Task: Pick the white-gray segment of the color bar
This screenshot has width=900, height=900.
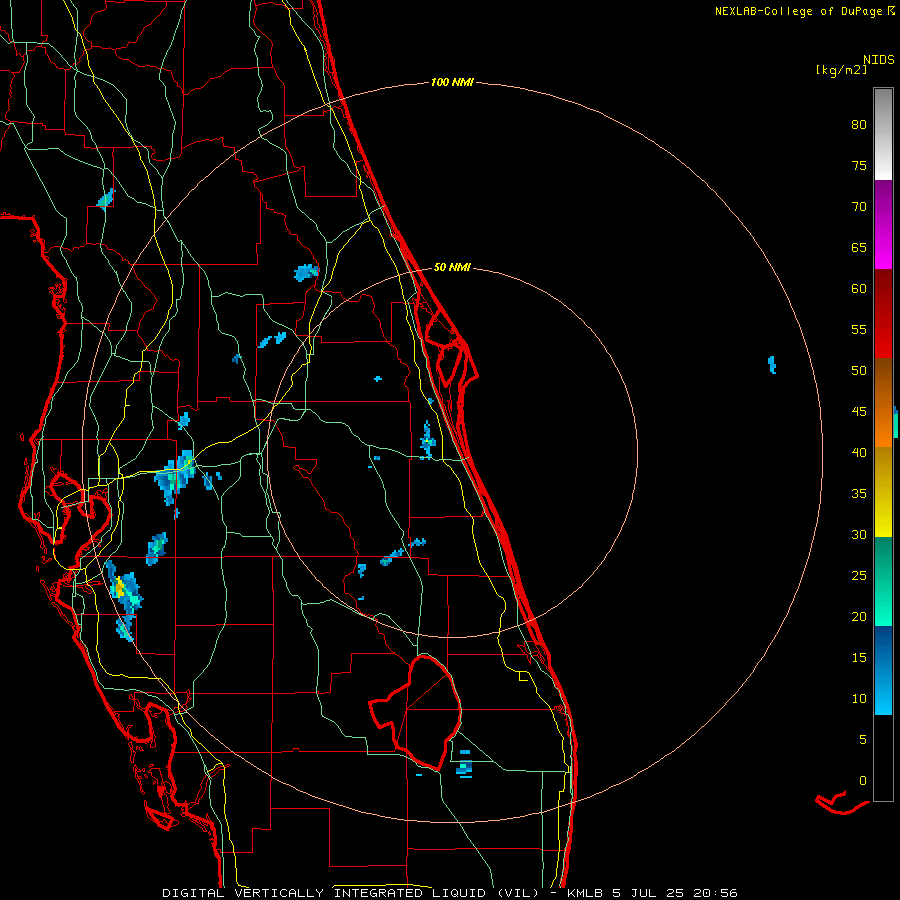Action: pyautogui.click(x=883, y=134)
